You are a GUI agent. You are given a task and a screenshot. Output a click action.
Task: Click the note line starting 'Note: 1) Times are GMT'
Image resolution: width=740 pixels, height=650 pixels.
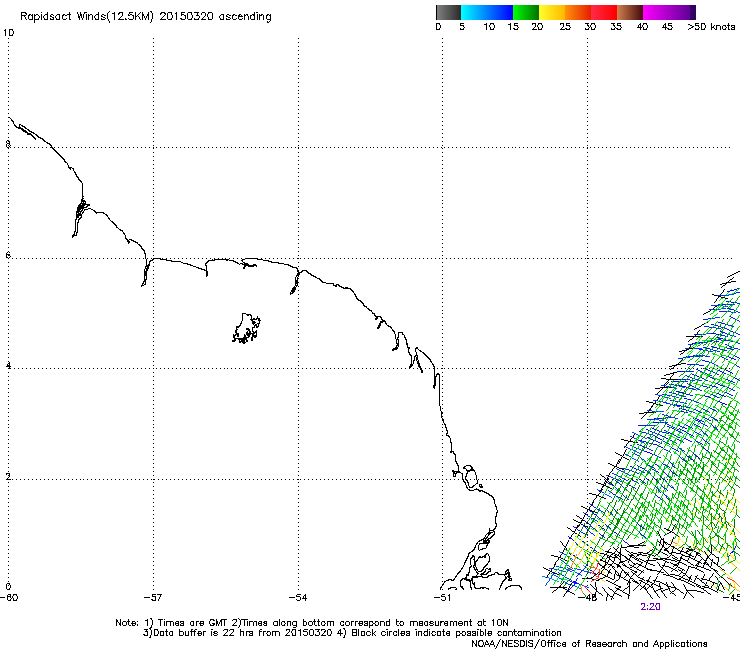[x=312, y=623]
